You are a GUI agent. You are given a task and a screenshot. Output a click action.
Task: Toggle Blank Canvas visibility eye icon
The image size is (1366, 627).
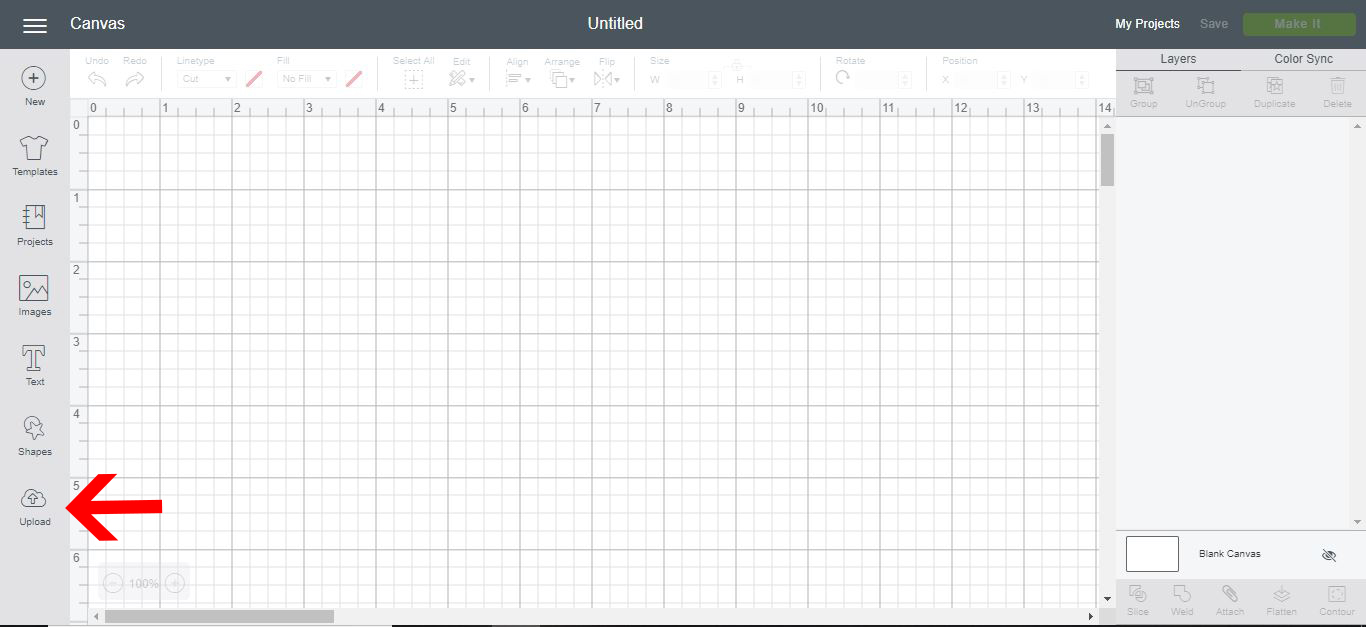click(1328, 555)
